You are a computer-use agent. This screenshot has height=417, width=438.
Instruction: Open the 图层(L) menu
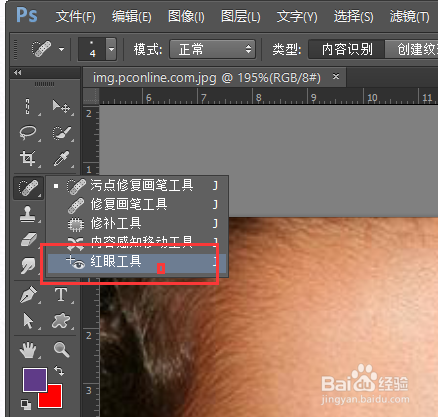(x=241, y=16)
